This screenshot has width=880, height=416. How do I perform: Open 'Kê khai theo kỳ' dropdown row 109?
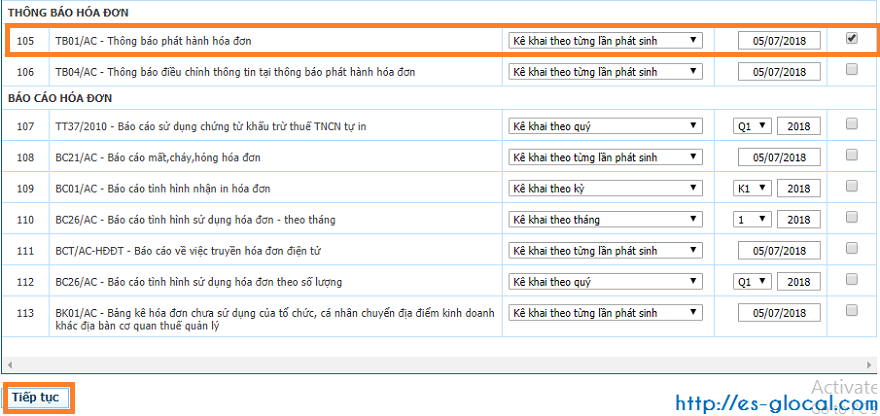tap(605, 188)
